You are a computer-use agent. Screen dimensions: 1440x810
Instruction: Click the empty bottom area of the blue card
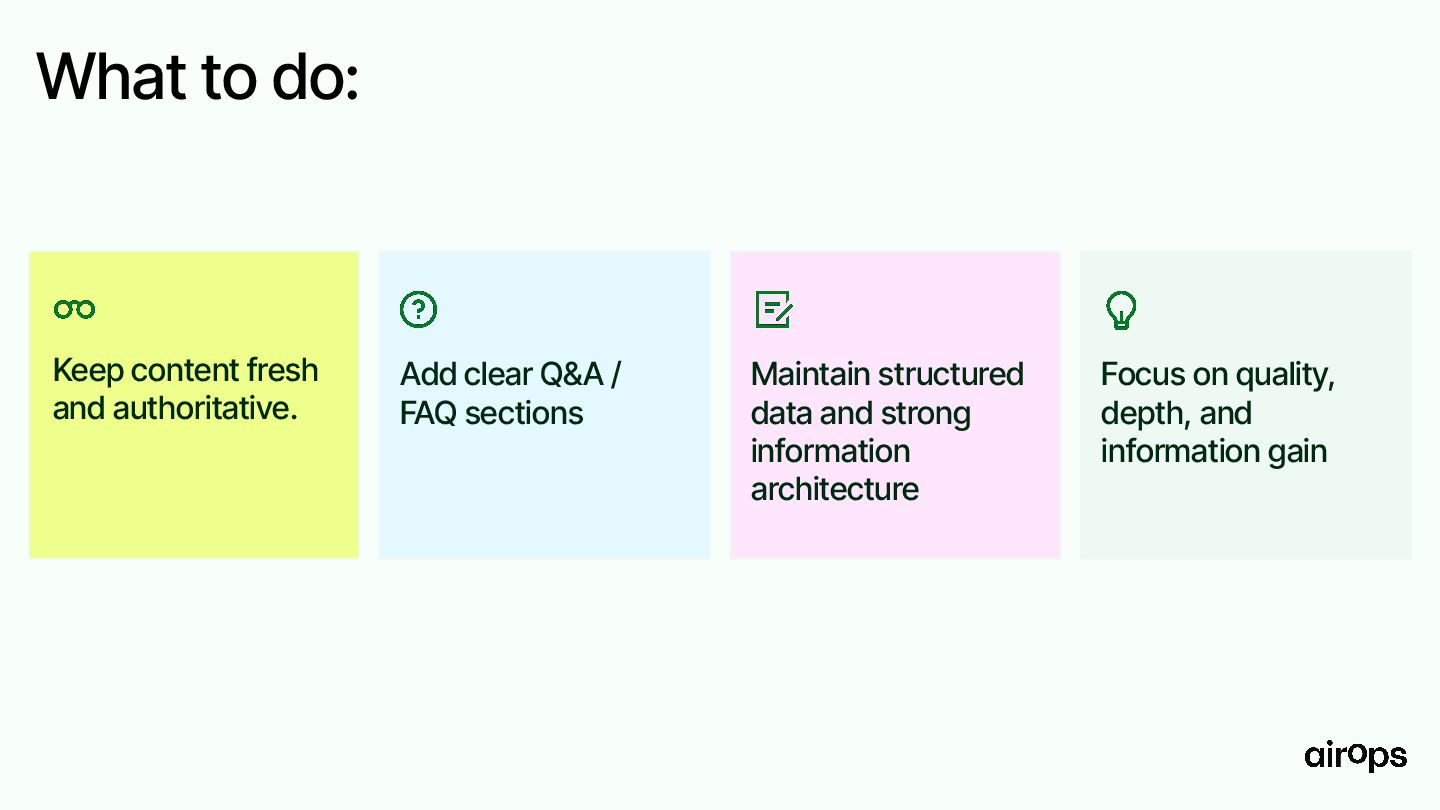tap(544, 500)
